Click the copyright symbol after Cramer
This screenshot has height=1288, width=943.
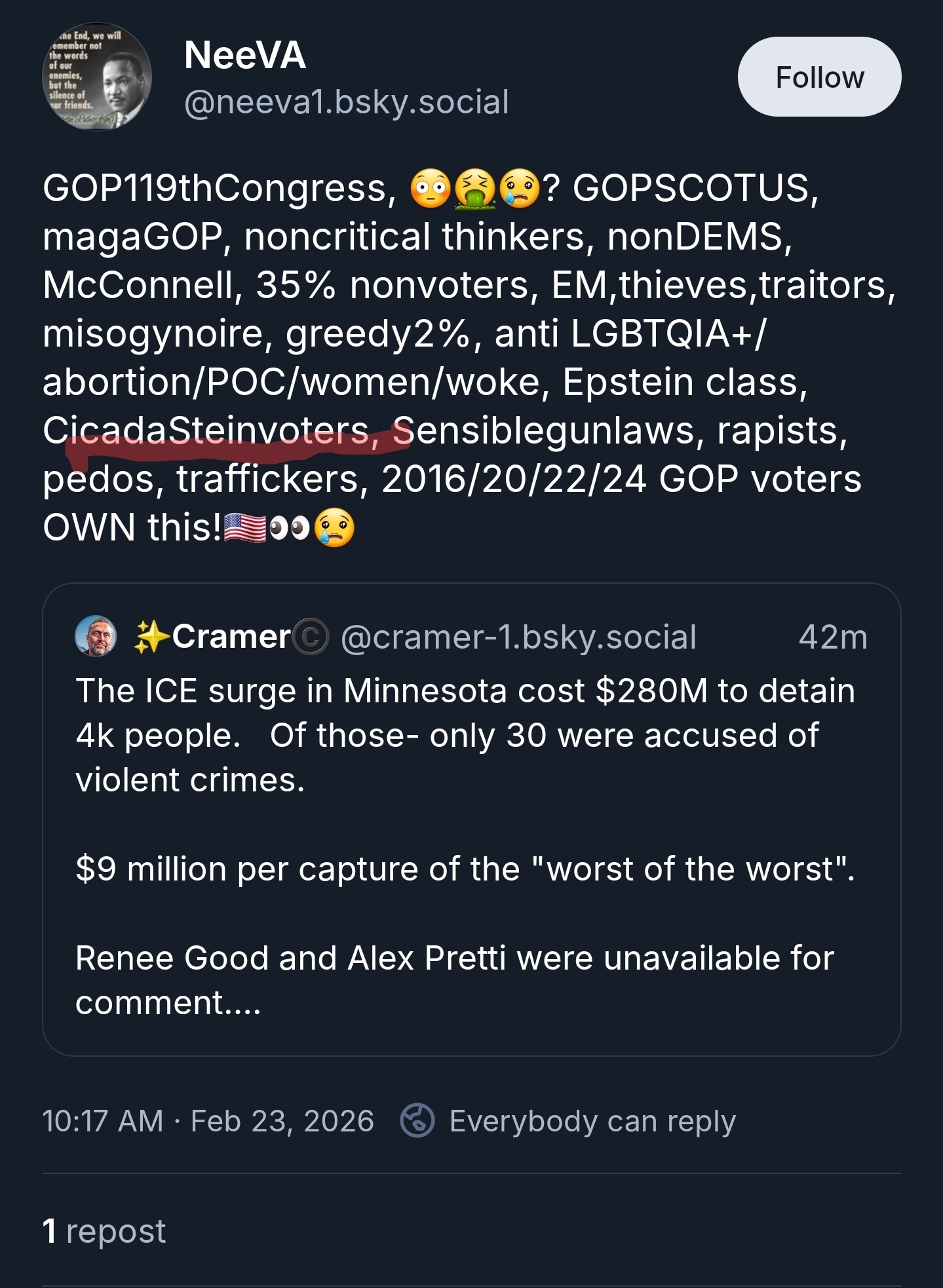(311, 637)
